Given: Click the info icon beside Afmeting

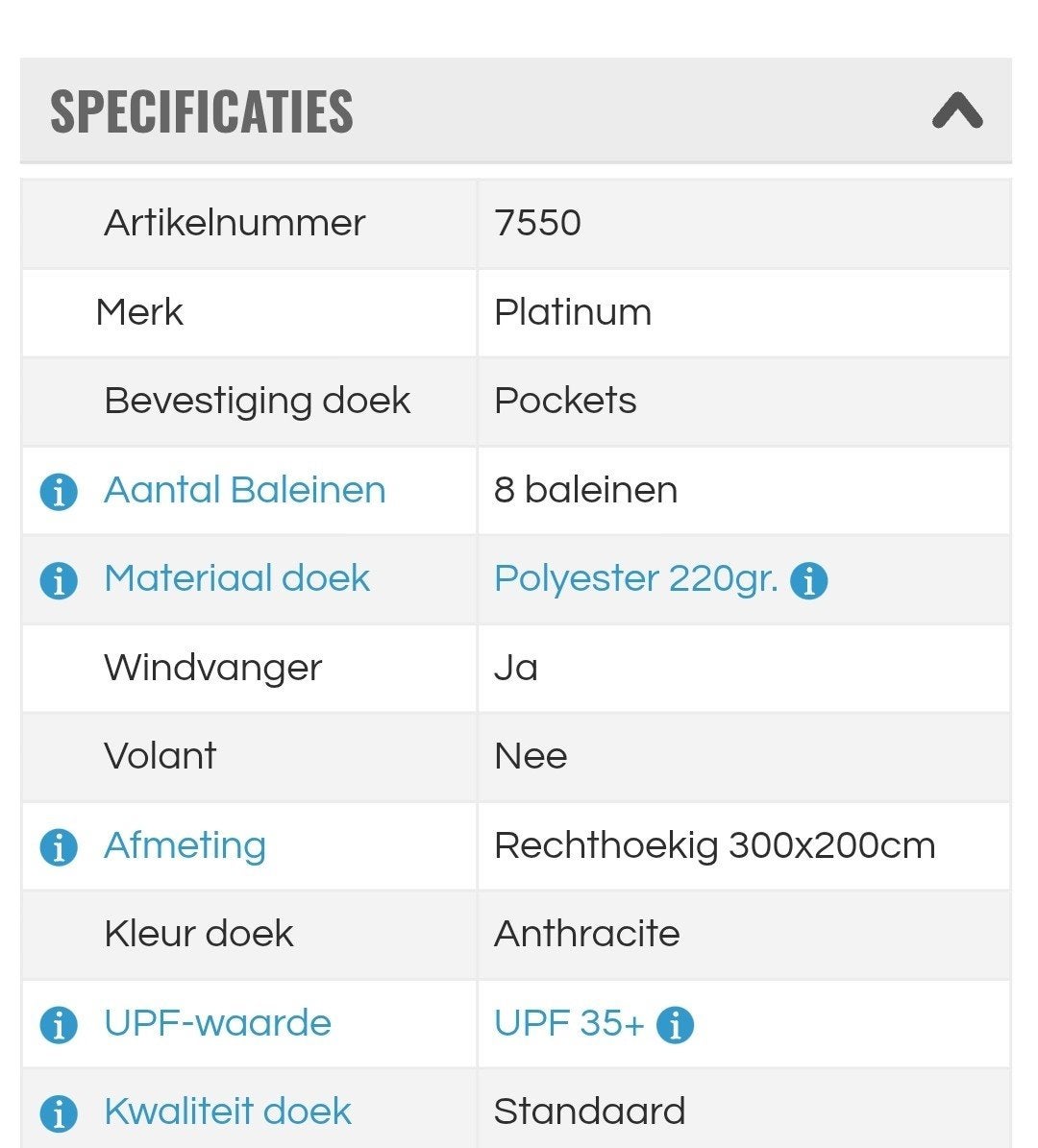Looking at the screenshot, I should [59, 847].
